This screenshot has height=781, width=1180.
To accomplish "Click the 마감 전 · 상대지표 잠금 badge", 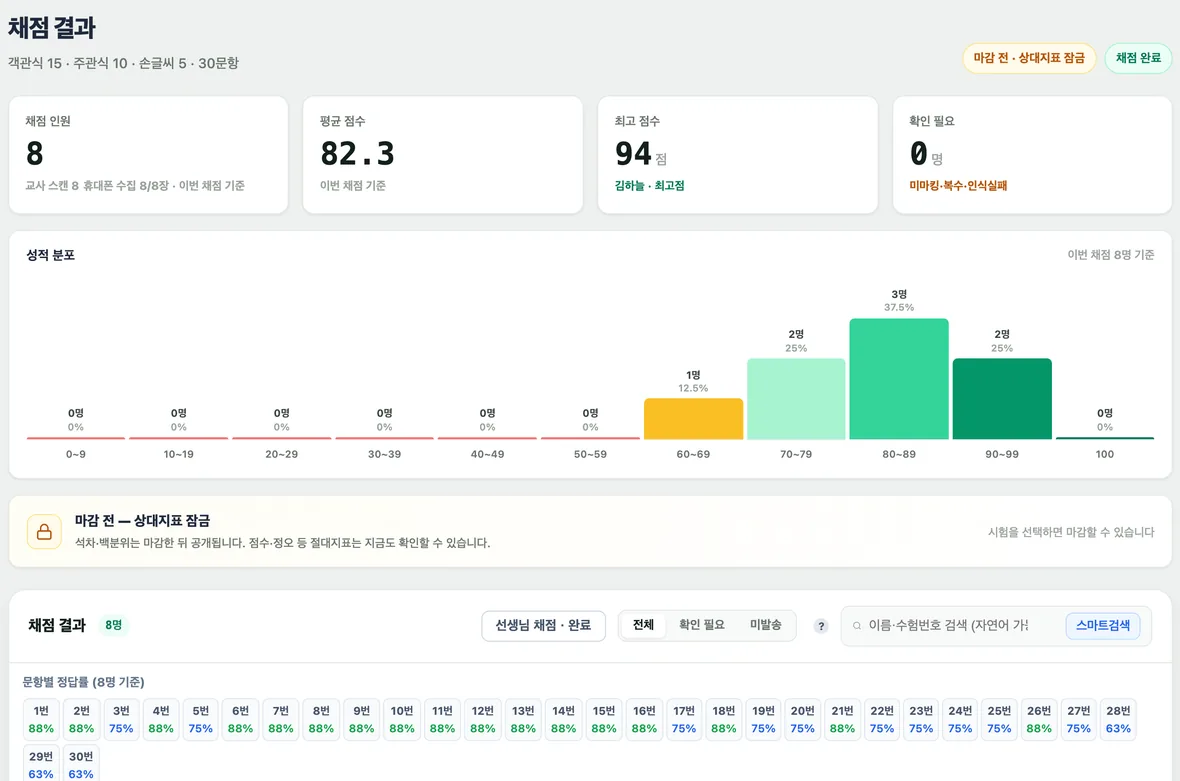I will pos(1029,58).
